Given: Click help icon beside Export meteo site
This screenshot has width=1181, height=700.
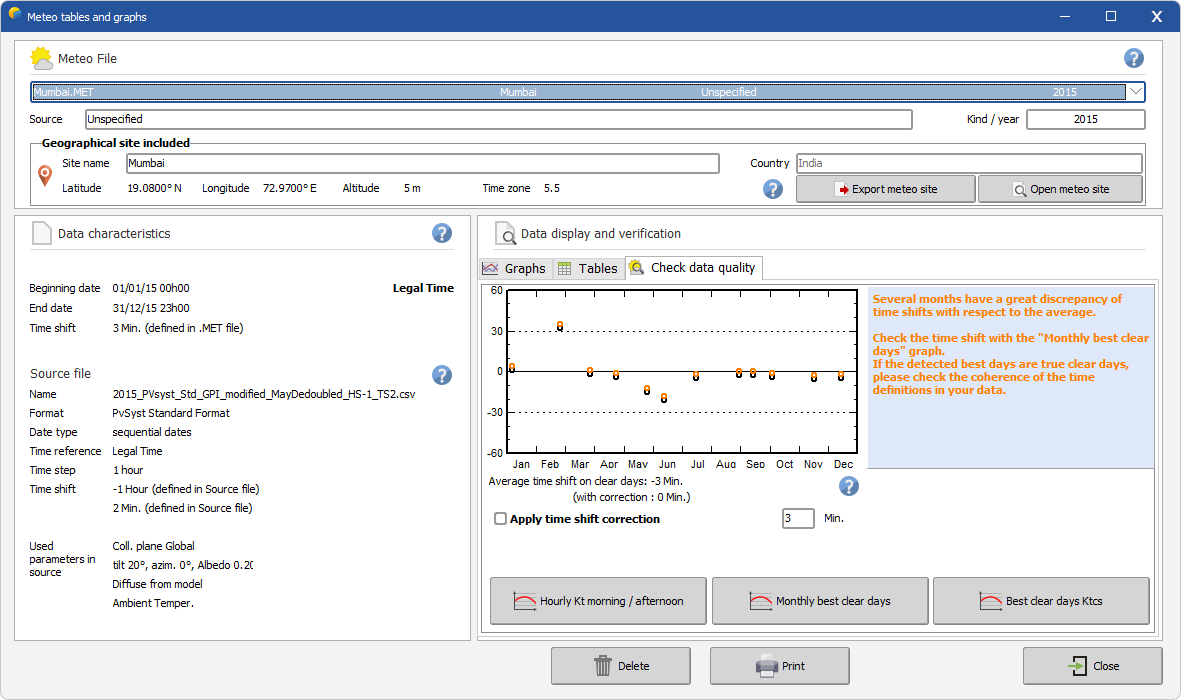Looking at the screenshot, I should tap(773, 189).
